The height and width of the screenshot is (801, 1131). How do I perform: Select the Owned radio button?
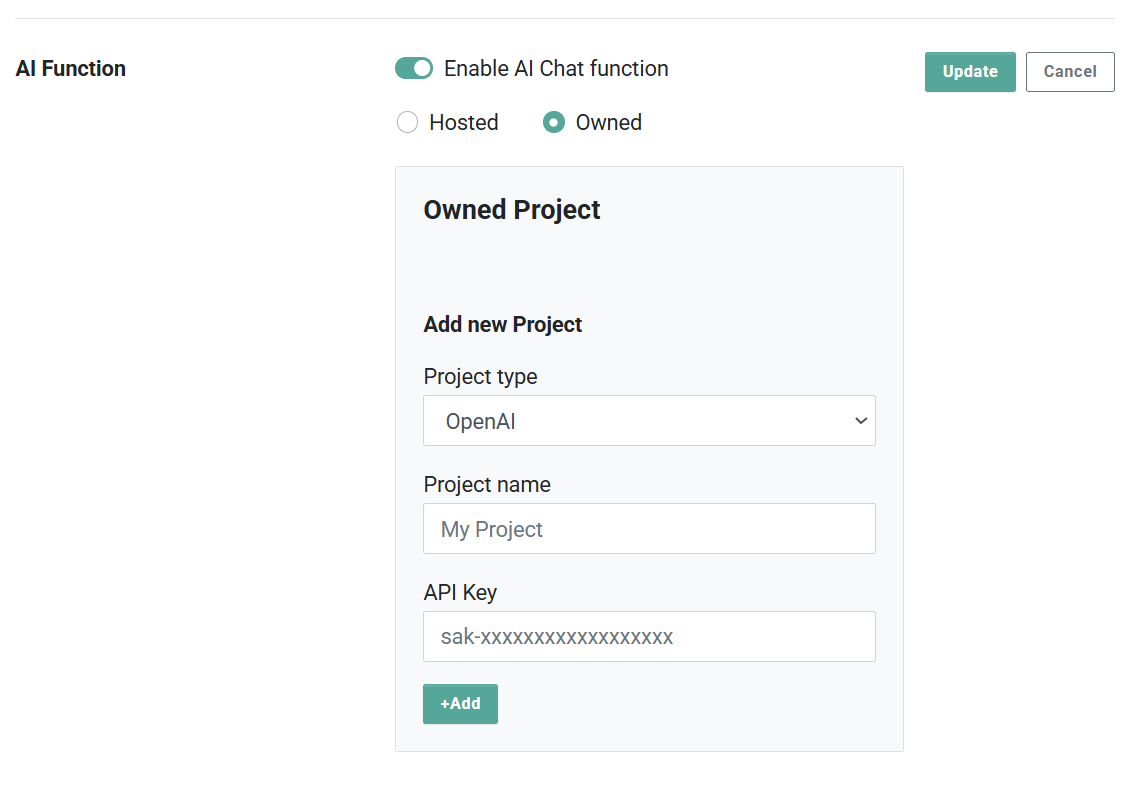(x=554, y=122)
